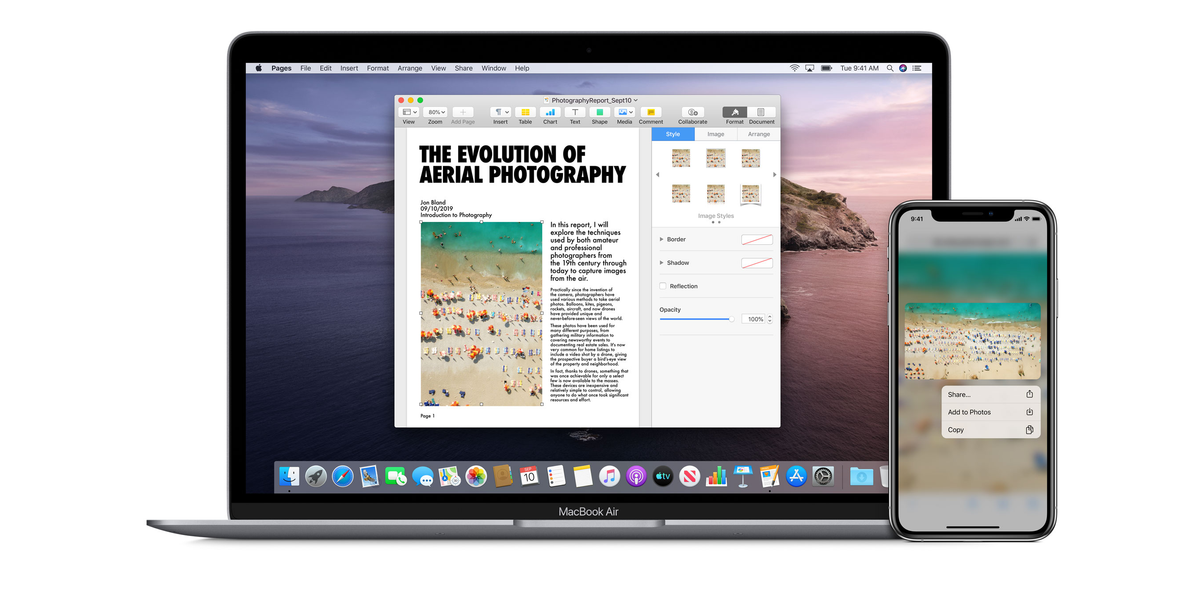Open the Media insert tool
This screenshot has width=1200, height=600.
pos(623,111)
